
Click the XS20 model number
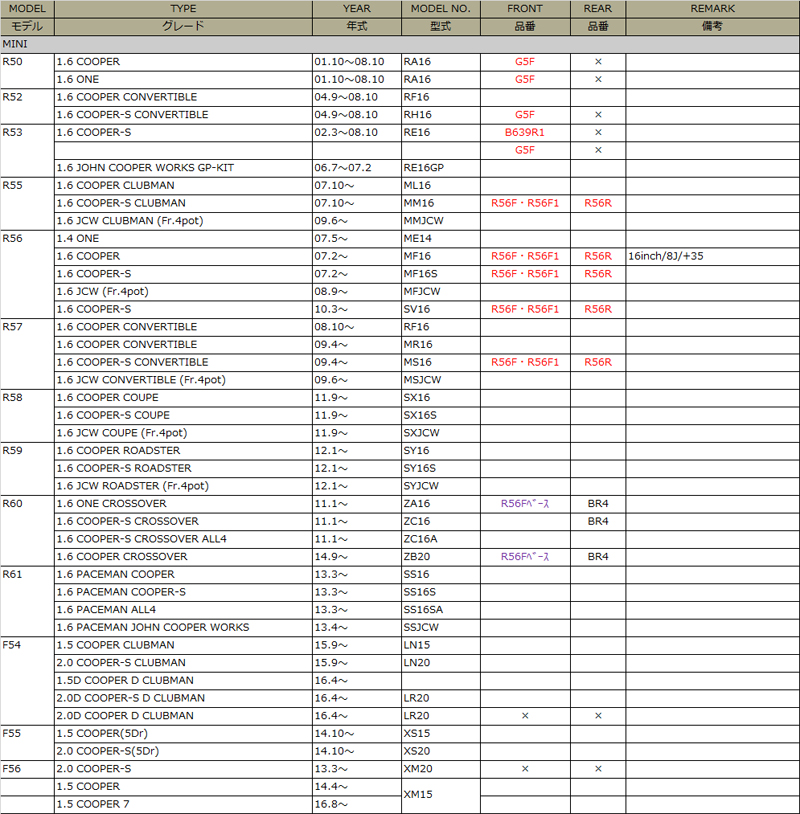(441, 750)
